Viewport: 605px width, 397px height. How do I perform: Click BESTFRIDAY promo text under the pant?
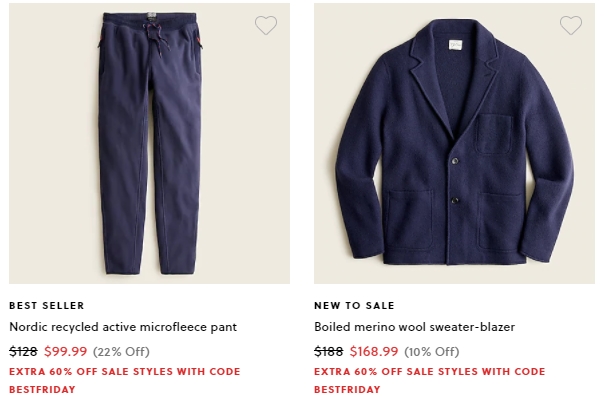coord(42,389)
